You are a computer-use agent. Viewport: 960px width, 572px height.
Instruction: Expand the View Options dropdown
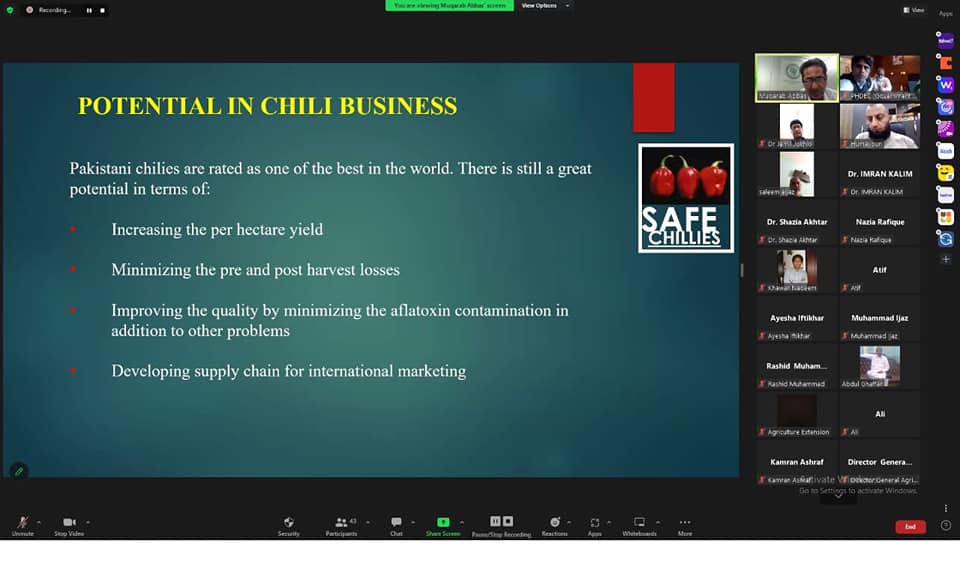click(543, 6)
